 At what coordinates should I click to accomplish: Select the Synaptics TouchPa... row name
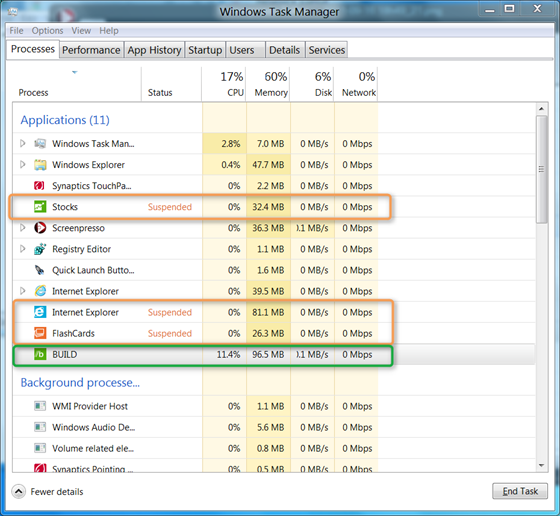coord(92,186)
